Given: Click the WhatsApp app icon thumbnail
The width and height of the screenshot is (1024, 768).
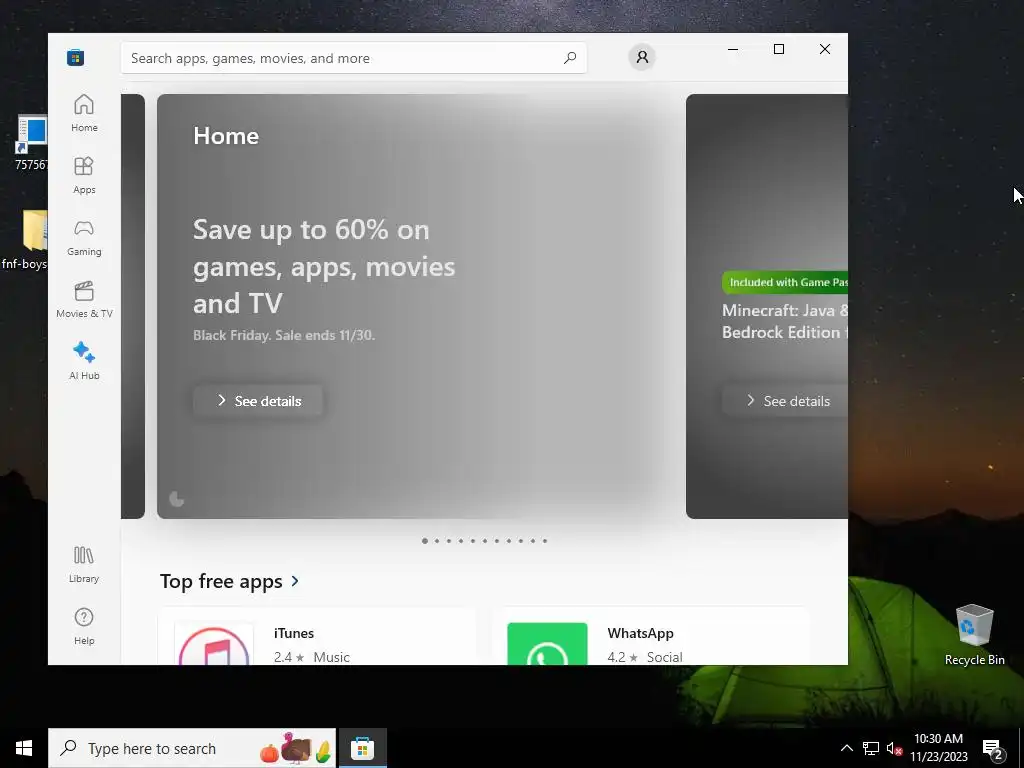Looking at the screenshot, I should click(547, 645).
